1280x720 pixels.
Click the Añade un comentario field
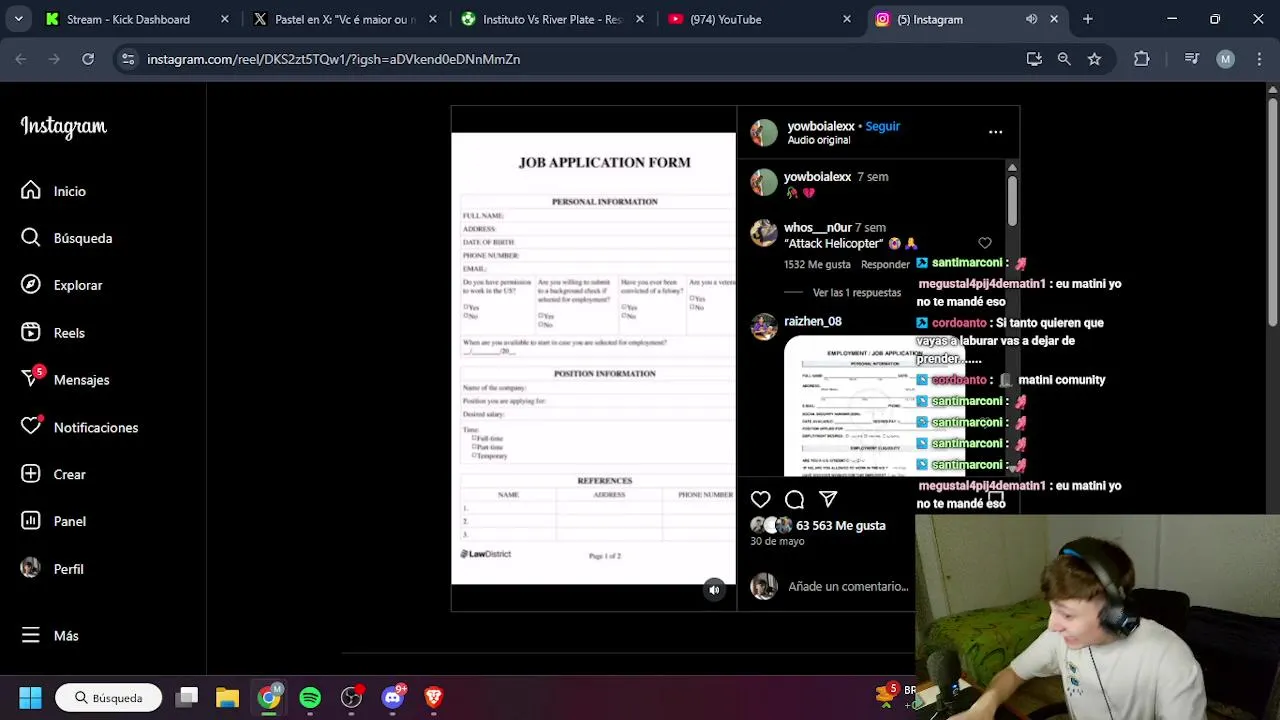pos(848,587)
